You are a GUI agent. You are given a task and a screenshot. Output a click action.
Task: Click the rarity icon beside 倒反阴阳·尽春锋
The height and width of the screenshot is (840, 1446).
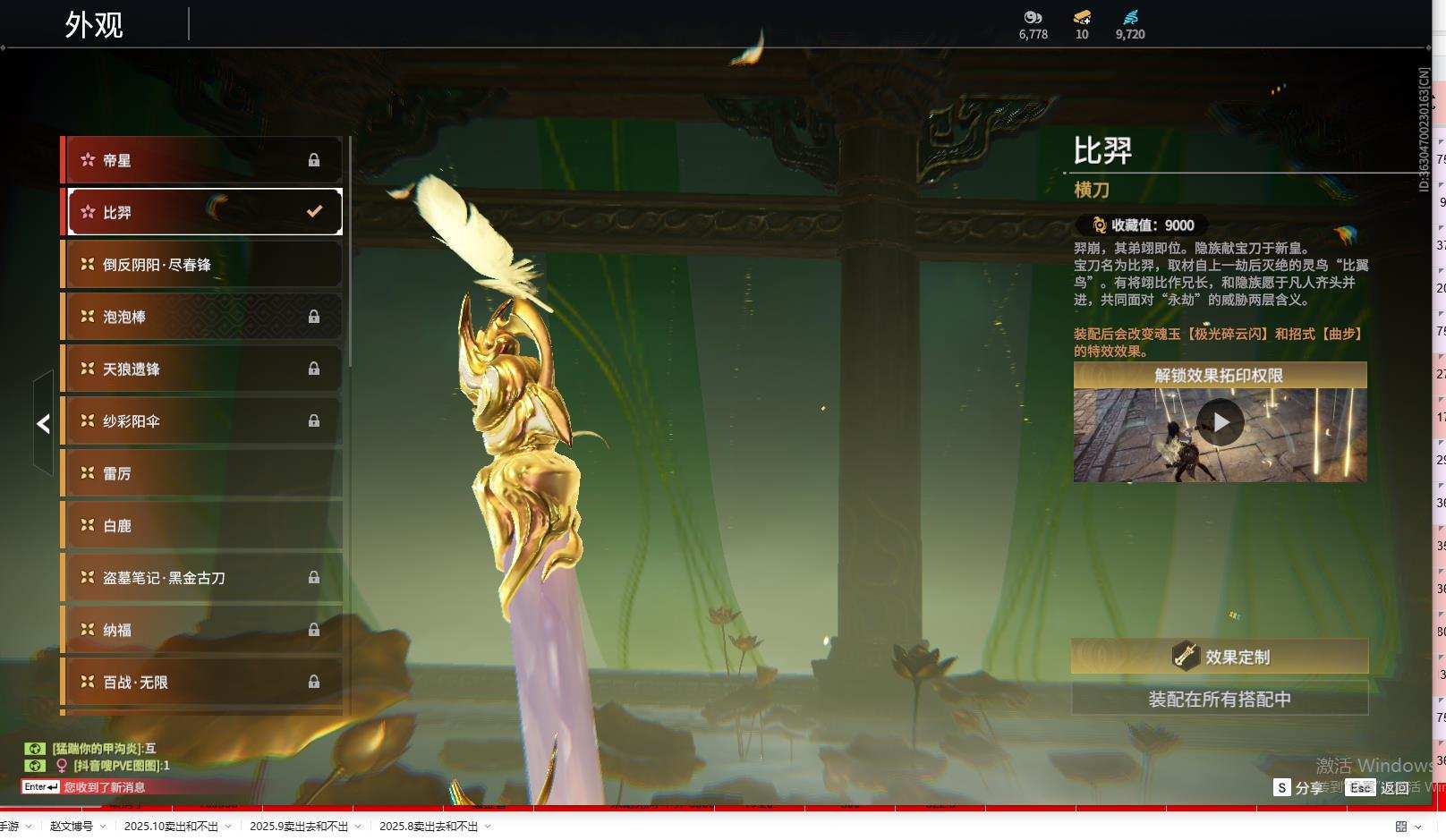point(88,264)
